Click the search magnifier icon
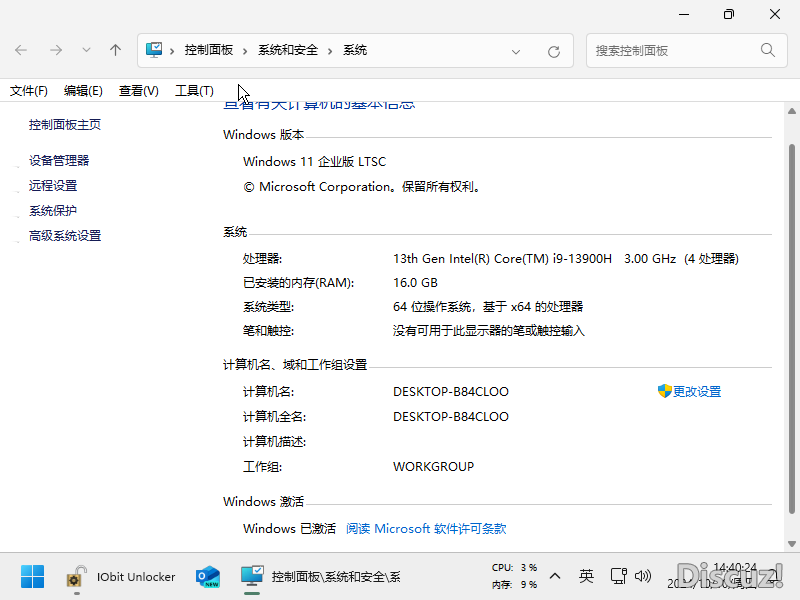800x600 pixels. click(x=767, y=50)
